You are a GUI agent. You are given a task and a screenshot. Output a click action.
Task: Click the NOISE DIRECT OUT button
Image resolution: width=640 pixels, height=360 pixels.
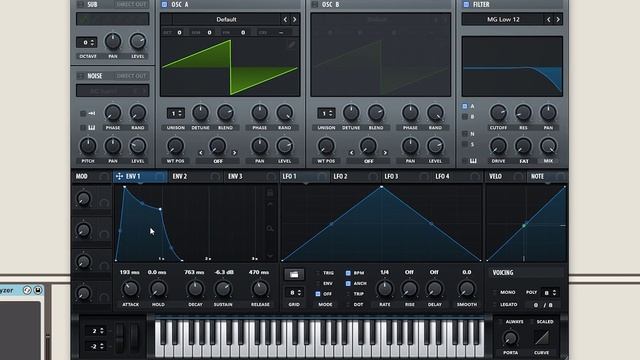131,76
